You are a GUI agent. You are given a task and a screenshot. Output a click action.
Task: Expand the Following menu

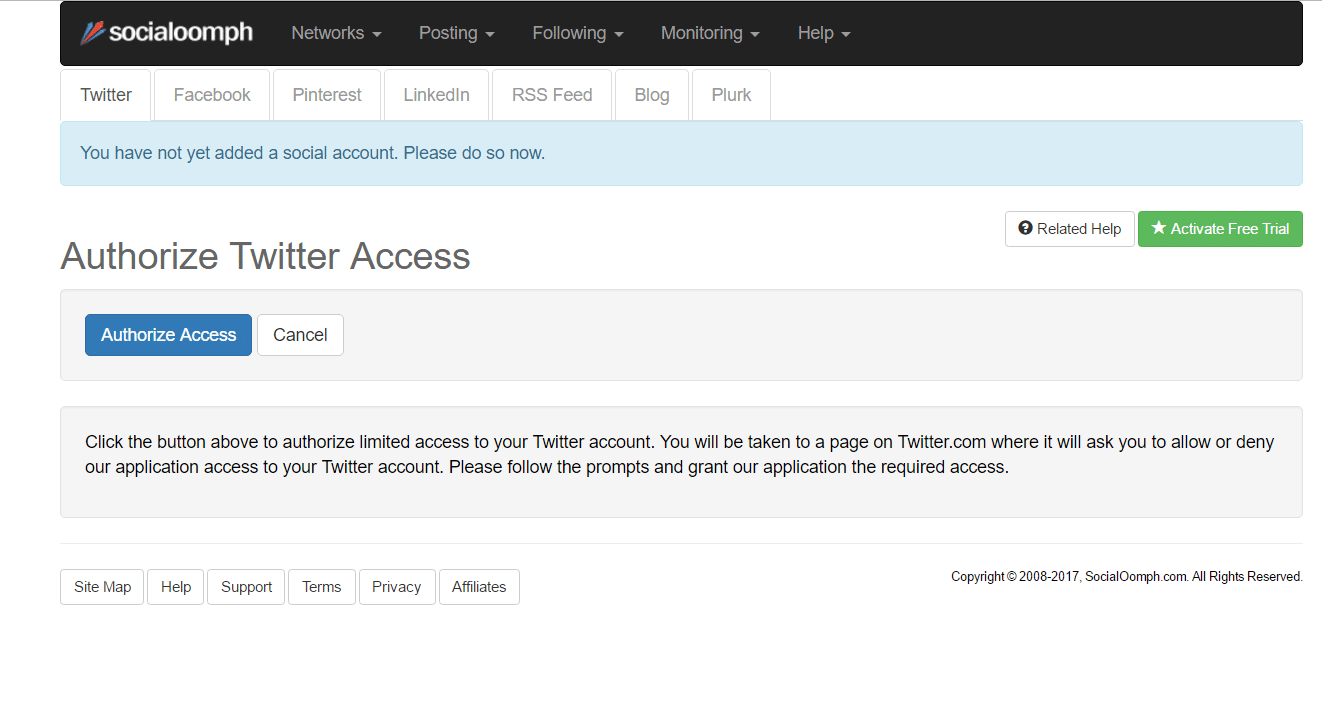(x=578, y=33)
